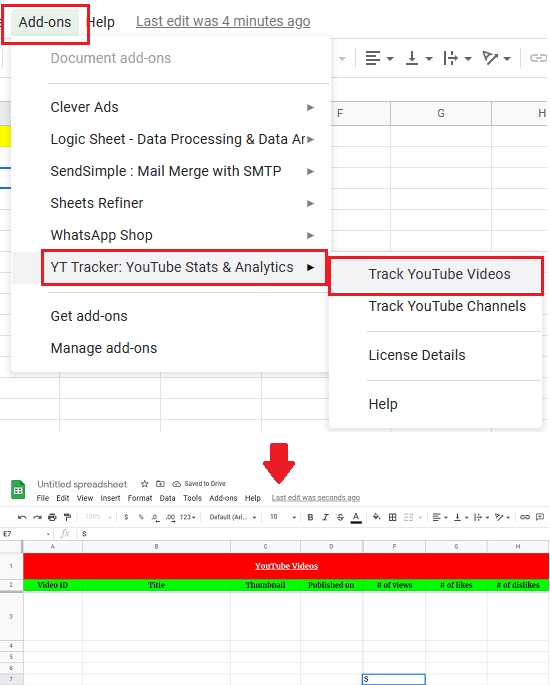Choose Track YouTube Channels option

click(x=446, y=306)
